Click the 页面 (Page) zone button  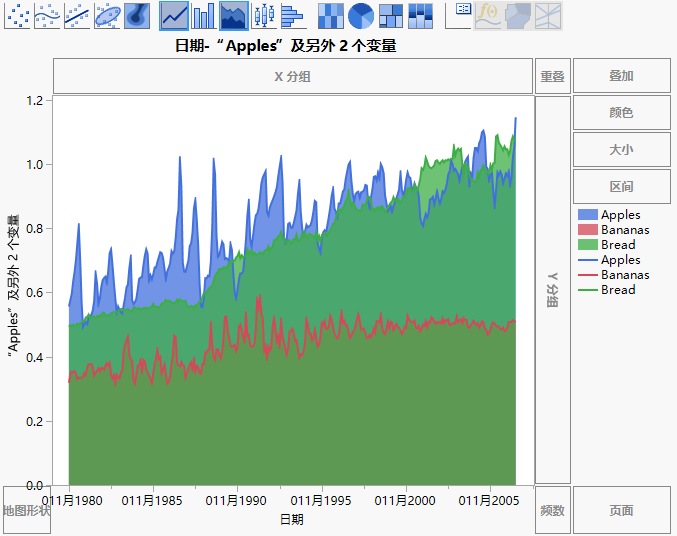(621, 510)
